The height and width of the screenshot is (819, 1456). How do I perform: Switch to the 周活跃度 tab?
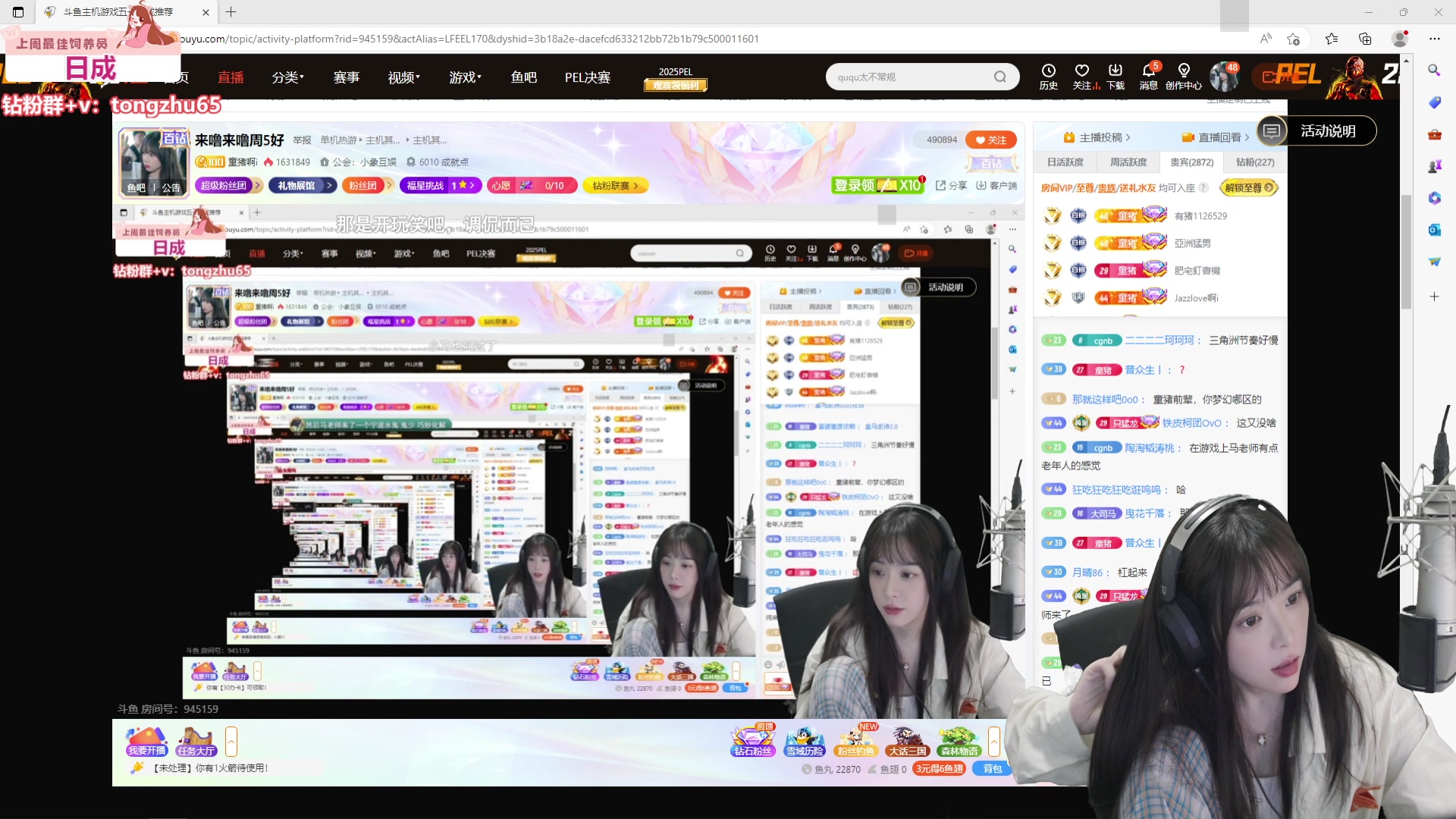pyautogui.click(x=1128, y=162)
